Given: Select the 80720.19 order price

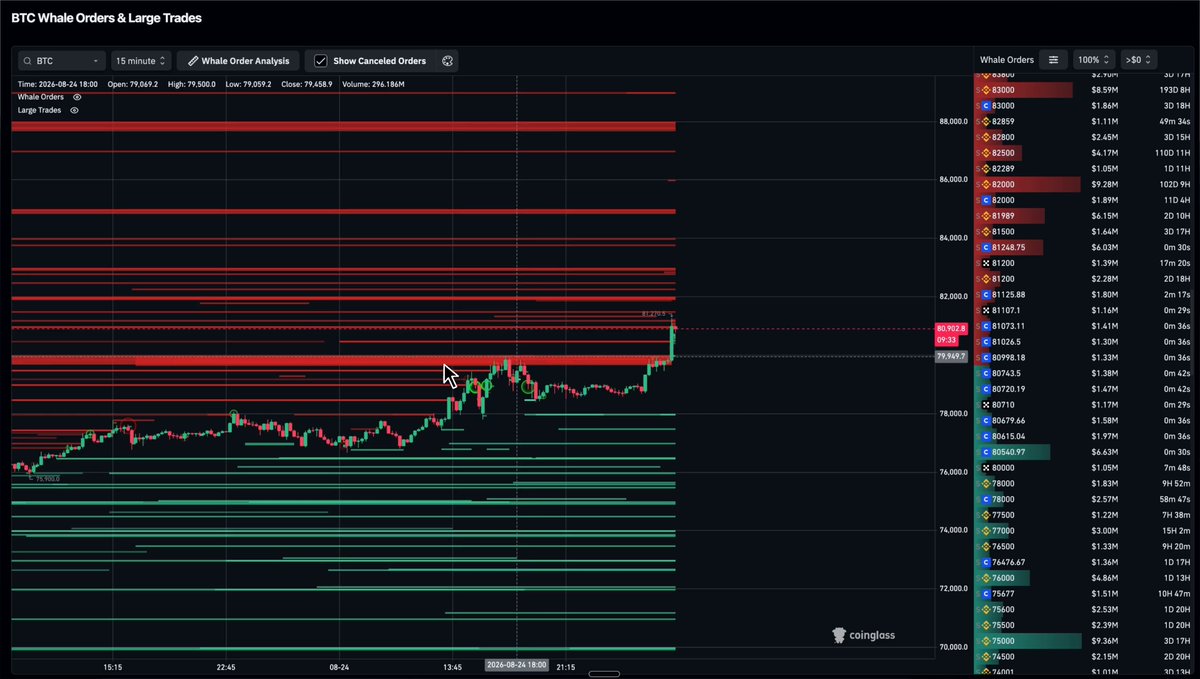Looking at the screenshot, I should tap(1011, 389).
